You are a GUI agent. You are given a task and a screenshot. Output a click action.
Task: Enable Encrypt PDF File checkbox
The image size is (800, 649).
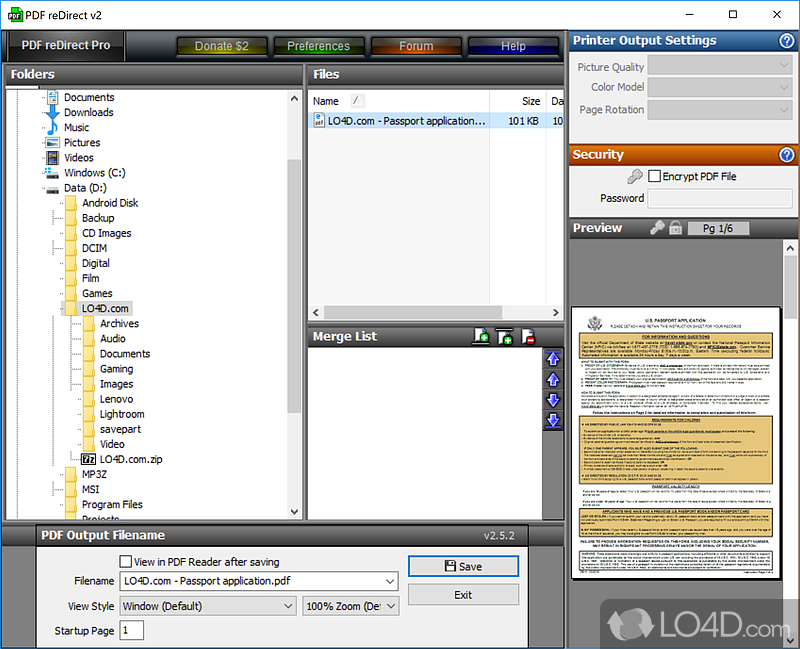654,176
